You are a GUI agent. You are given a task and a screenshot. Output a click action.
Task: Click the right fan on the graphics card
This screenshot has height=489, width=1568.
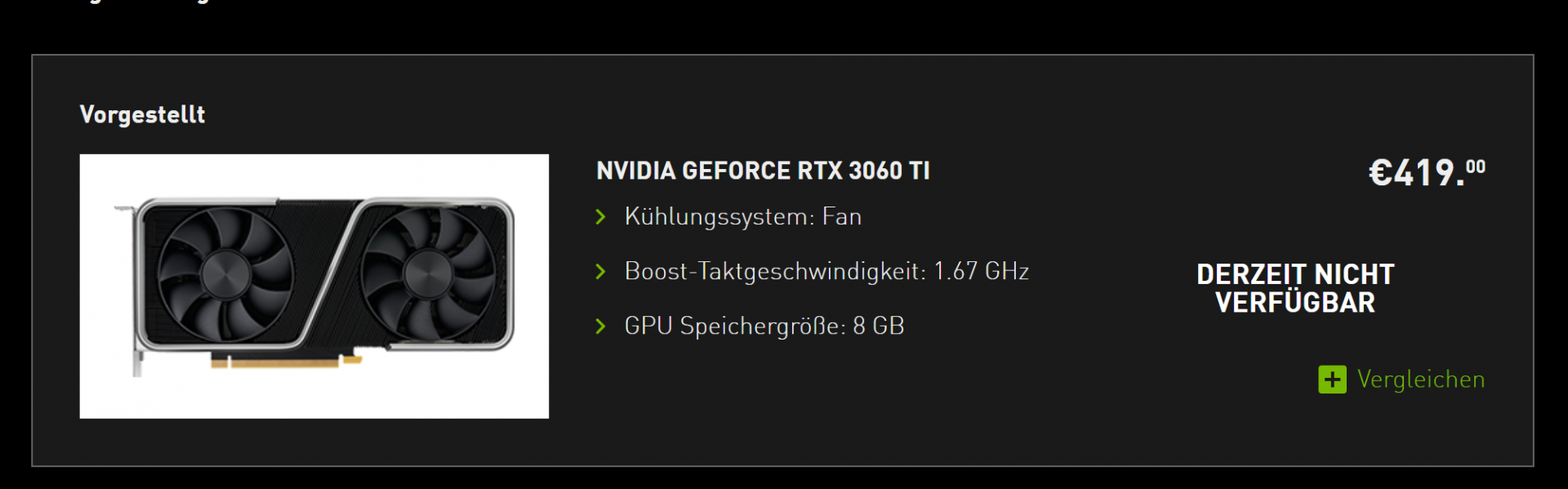[x=428, y=273]
